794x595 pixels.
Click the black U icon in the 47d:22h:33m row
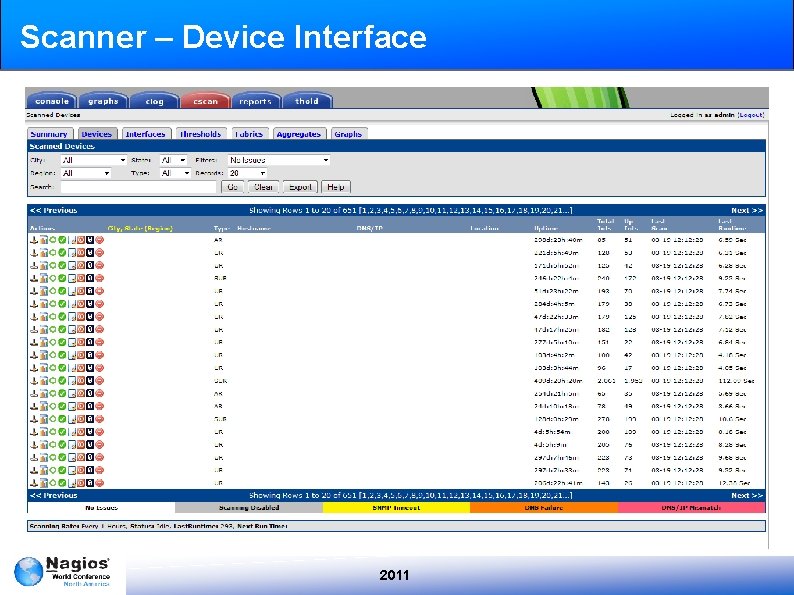(x=90, y=316)
